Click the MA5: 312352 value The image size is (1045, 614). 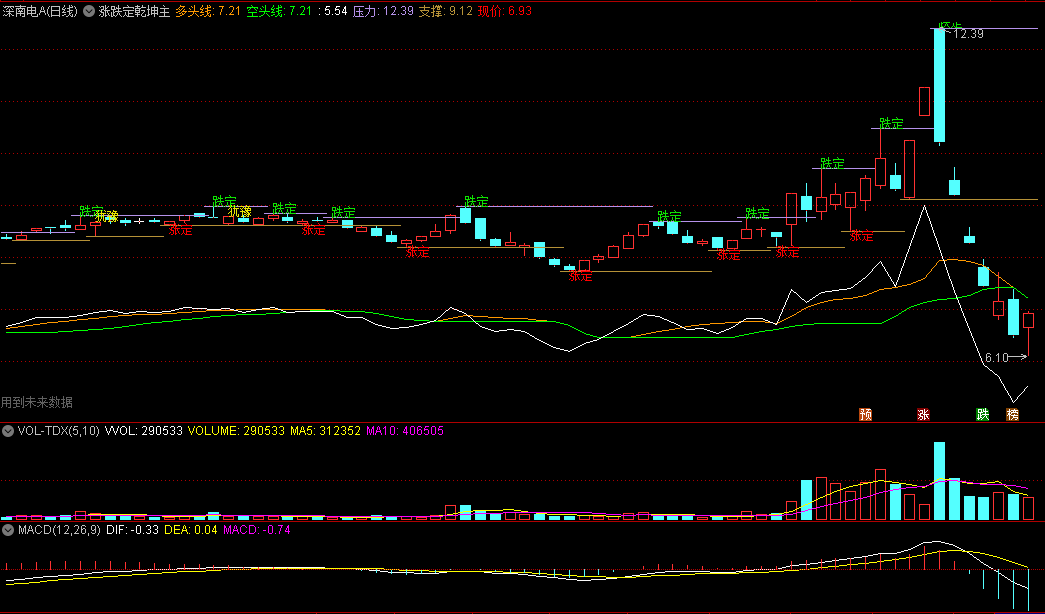click(325, 431)
